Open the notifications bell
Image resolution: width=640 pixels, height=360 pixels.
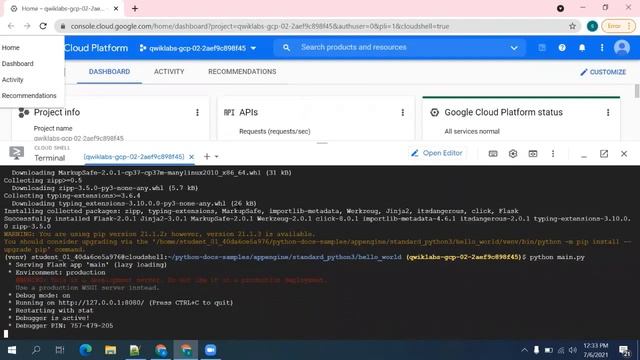click(x=582, y=48)
